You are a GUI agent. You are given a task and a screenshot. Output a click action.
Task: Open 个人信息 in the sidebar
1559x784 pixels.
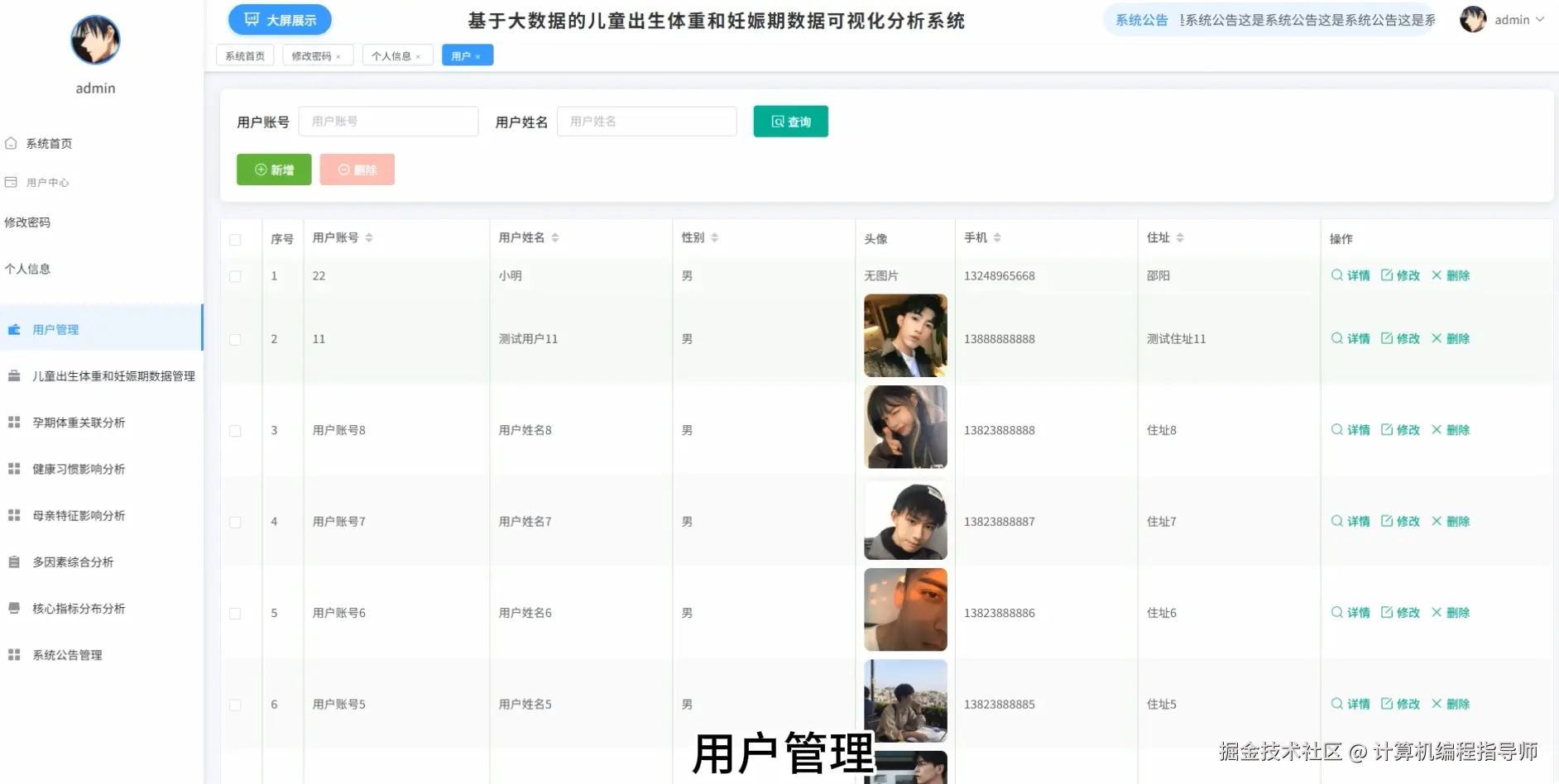tap(27, 268)
